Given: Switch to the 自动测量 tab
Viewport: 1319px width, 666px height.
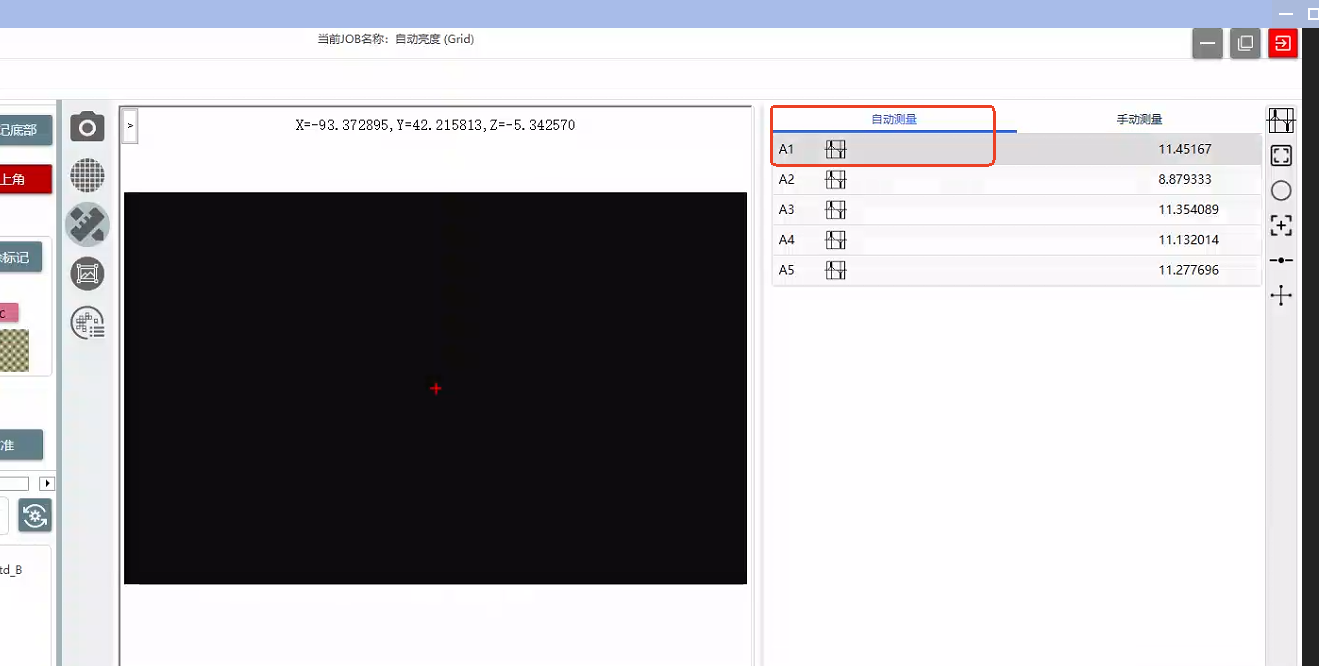Looking at the screenshot, I should 893,119.
